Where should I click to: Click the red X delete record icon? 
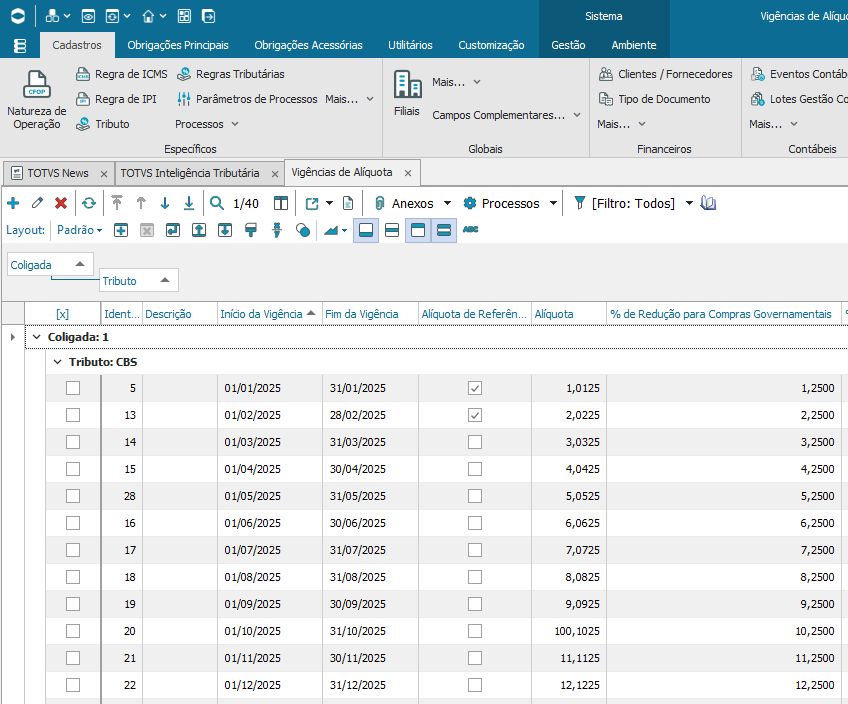(x=61, y=203)
